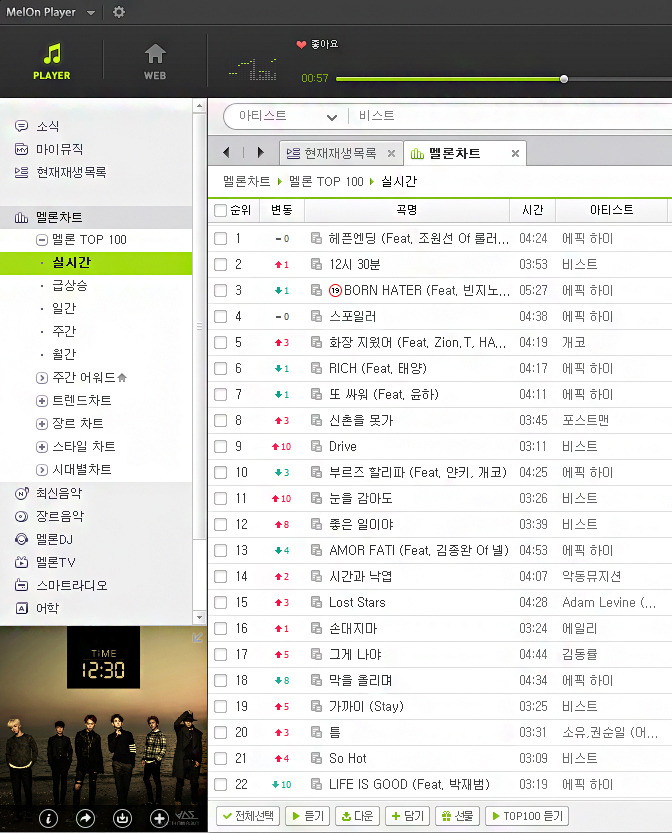
Task: Add the album with plus icon
Action: pyautogui.click(x=159, y=819)
